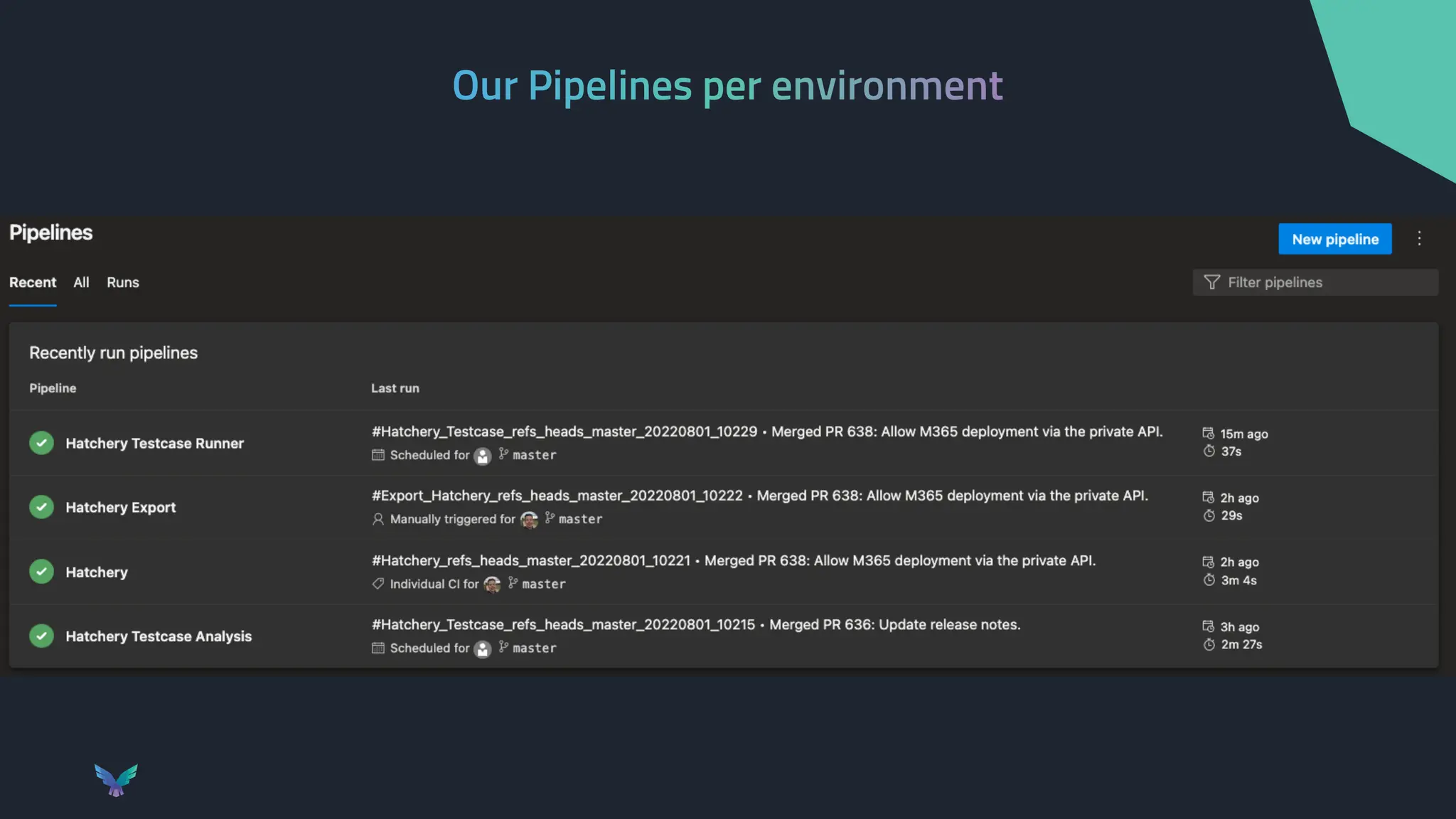Click green success icon for Hatchery Testcase Runner
The height and width of the screenshot is (819, 1456).
point(41,443)
